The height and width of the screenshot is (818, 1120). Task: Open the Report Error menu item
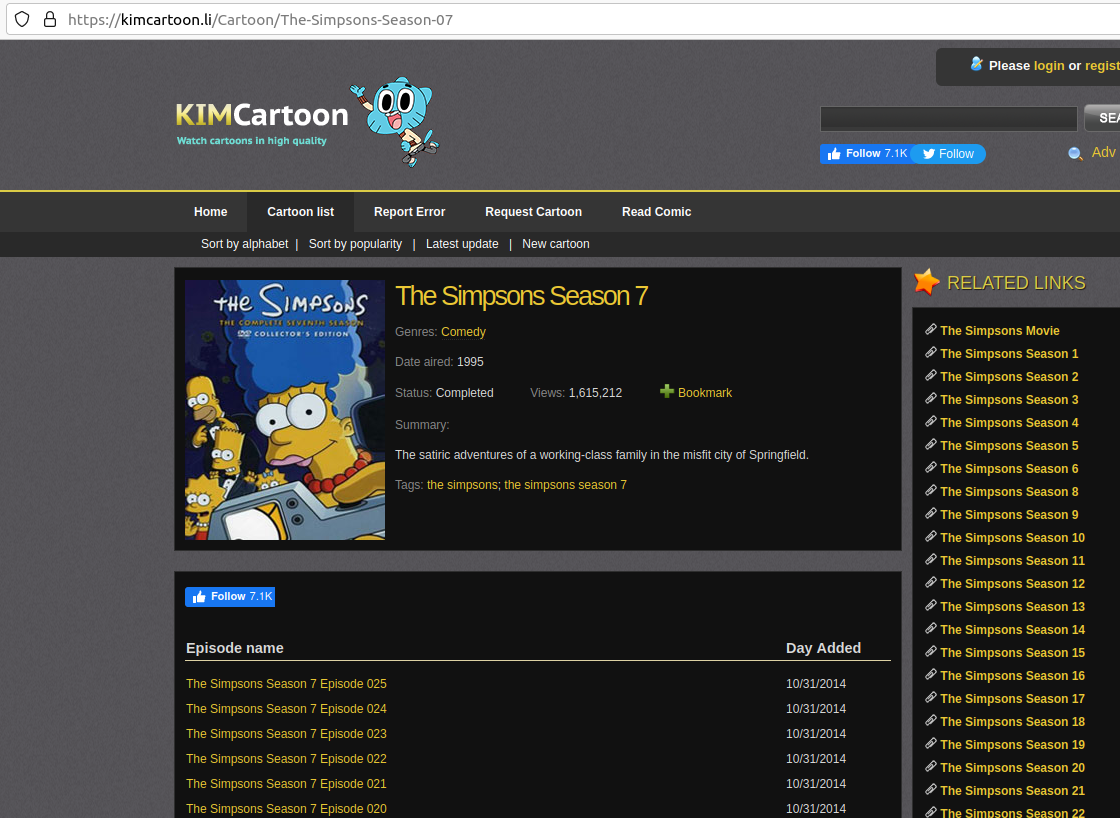coord(409,212)
